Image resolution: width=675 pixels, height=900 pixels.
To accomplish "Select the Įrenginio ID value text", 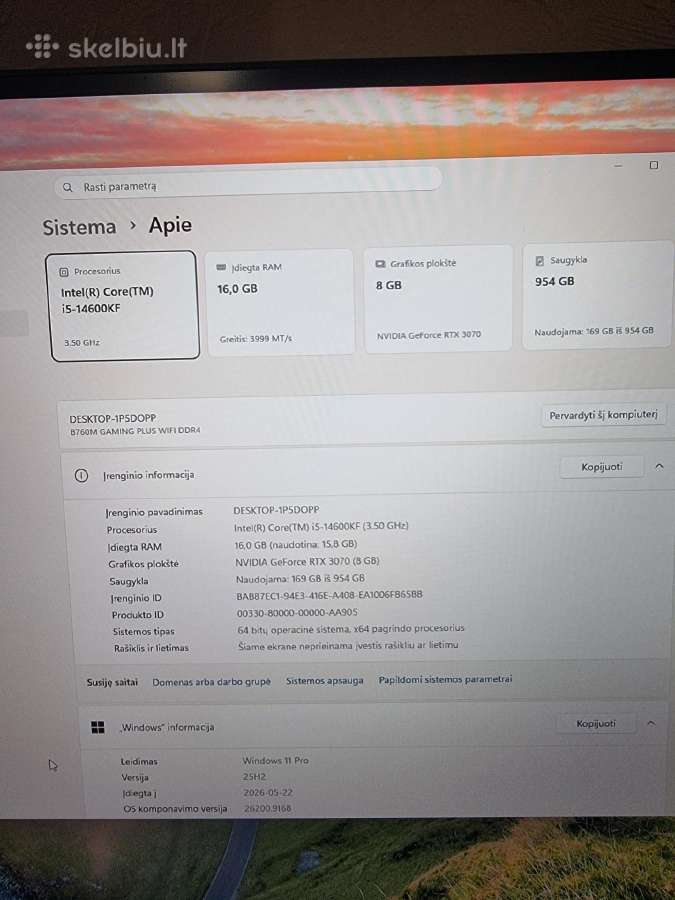I will 329,595.
